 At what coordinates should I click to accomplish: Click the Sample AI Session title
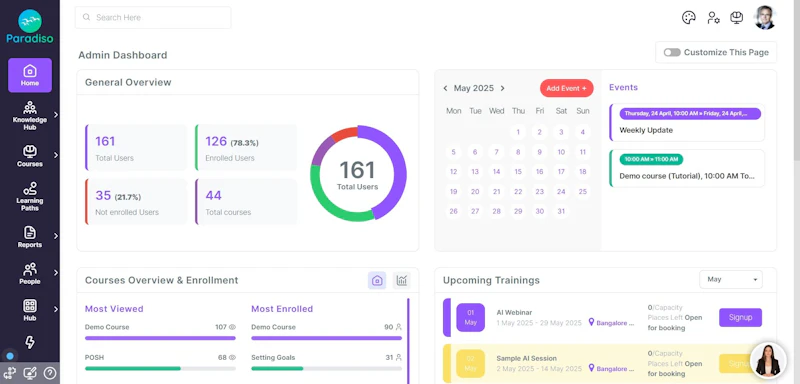527,359
